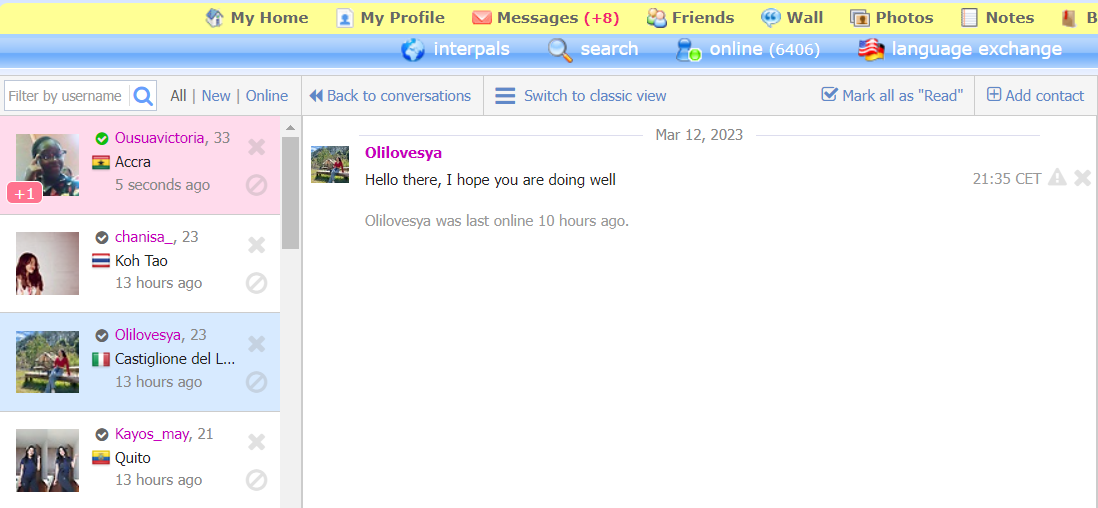1098x508 pixels.
Task: Open the Wall page
Action: (792, 18)
